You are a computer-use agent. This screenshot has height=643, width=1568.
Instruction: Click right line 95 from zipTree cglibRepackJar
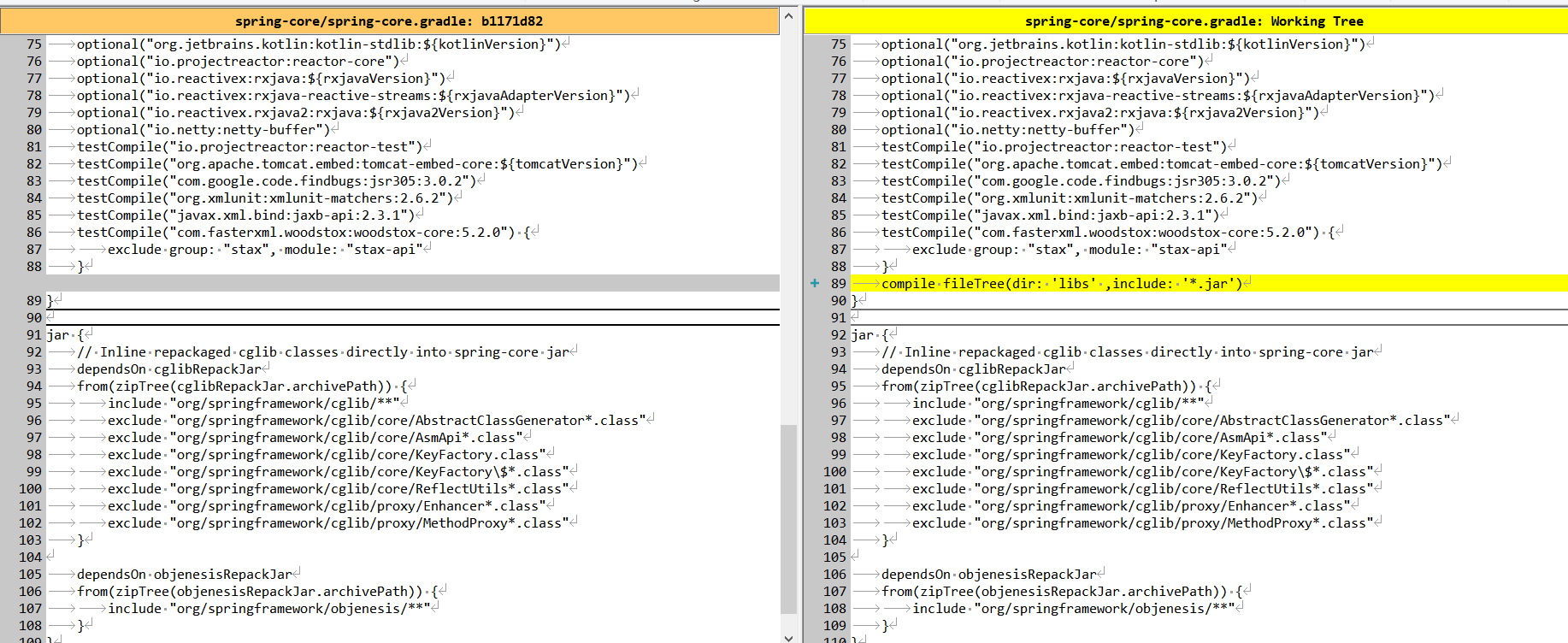pyautogui.click(x=1046, y=386)
